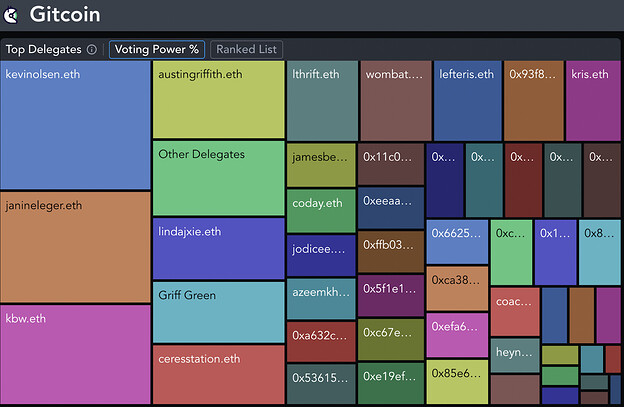Select the kbw.eth treemap block
This screenshot has height=407, width=624.
pos(75,354)
